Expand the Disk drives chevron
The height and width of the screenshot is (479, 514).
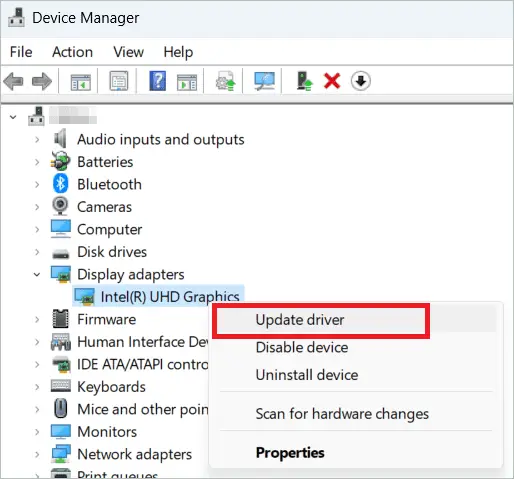(37, 252)
